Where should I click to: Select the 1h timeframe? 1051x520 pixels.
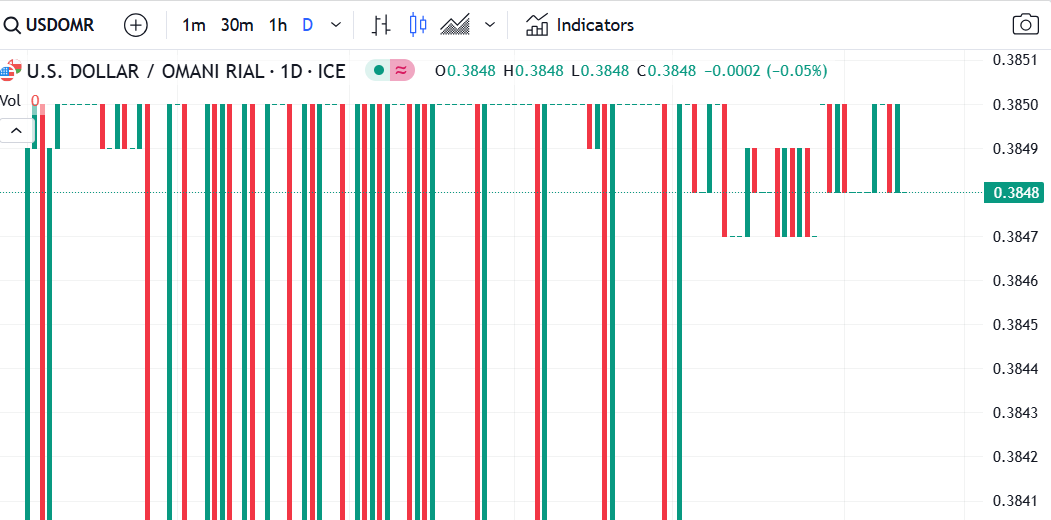click(277, 25)
